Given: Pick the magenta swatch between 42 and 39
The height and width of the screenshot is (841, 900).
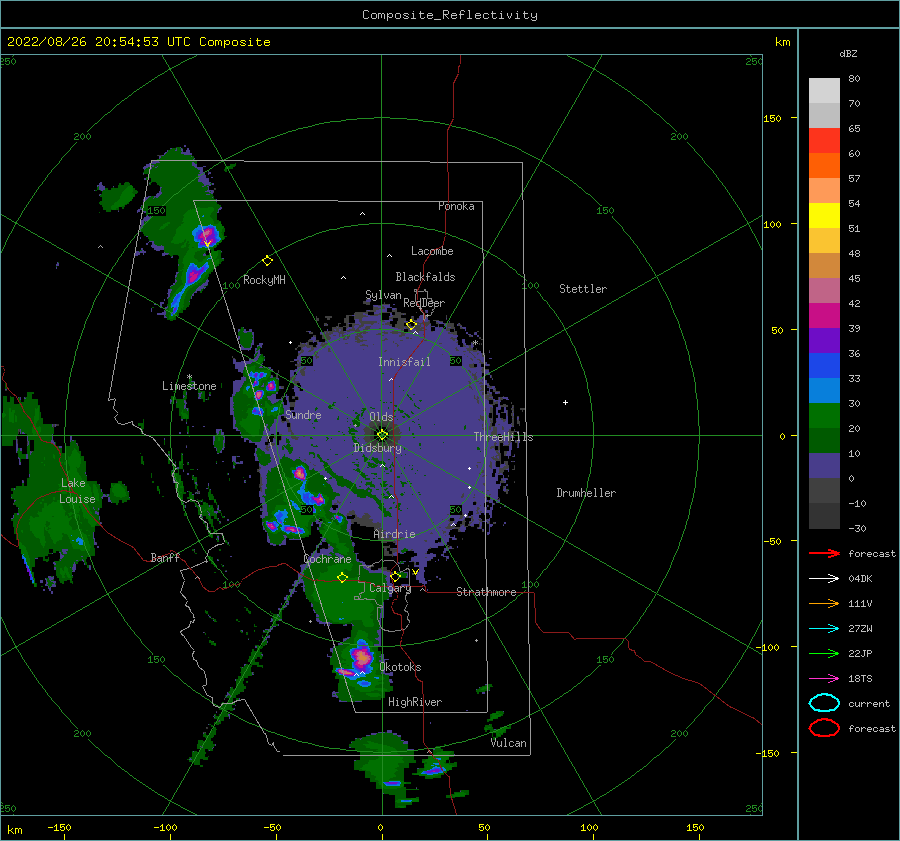Looking at the screenshot, I should (x=824, y=316).
